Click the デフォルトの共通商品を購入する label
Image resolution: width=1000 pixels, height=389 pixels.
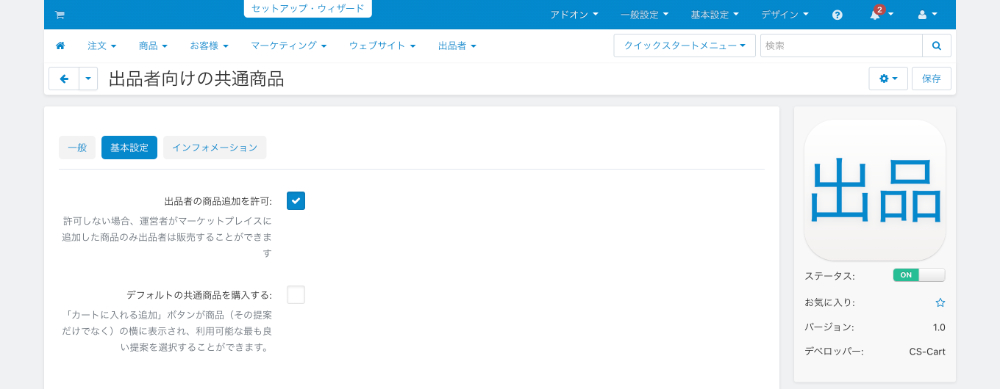(x=199, y=295)
